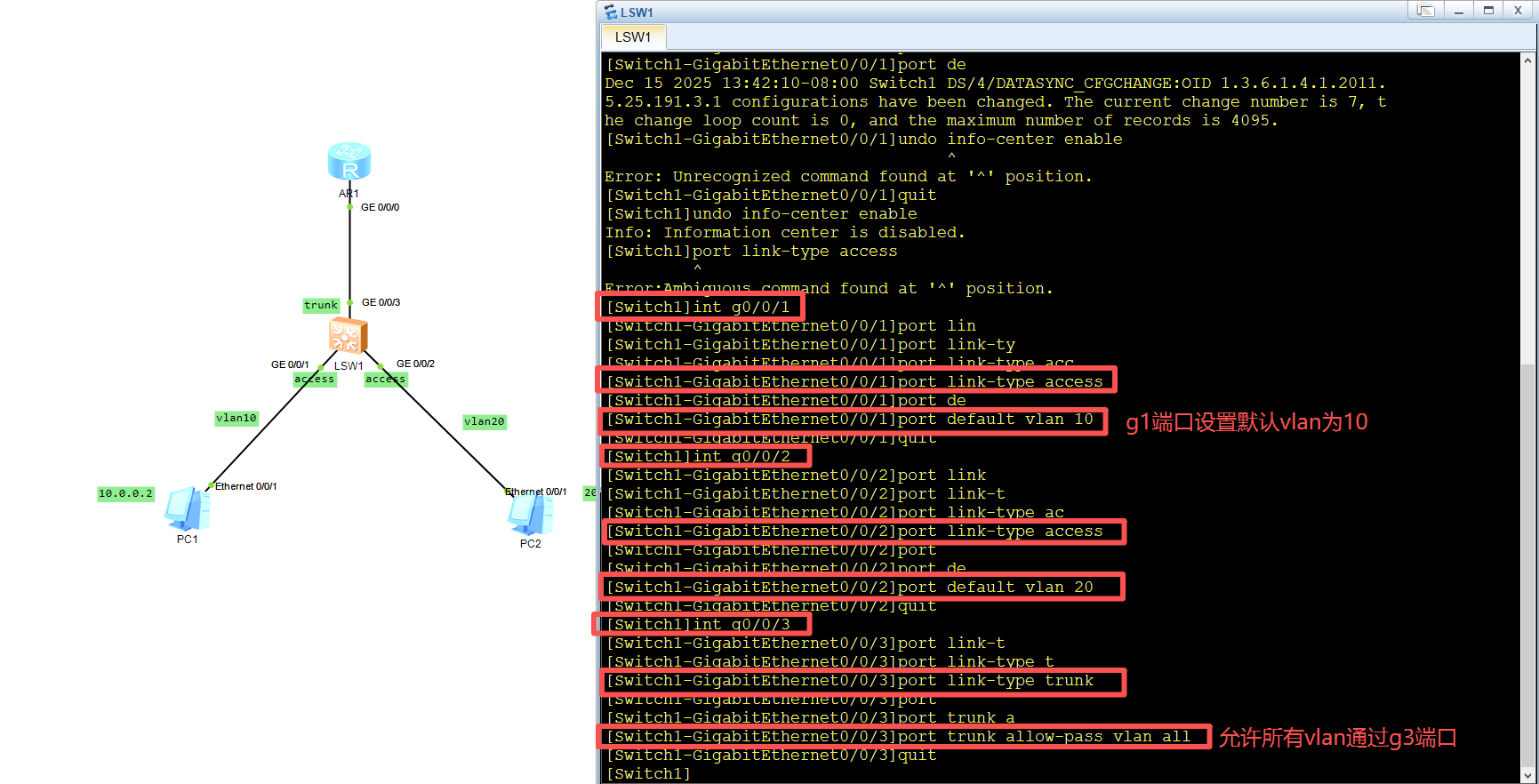Click the LSW1 window title icon

pyautogui.click(x=611, y=12)
